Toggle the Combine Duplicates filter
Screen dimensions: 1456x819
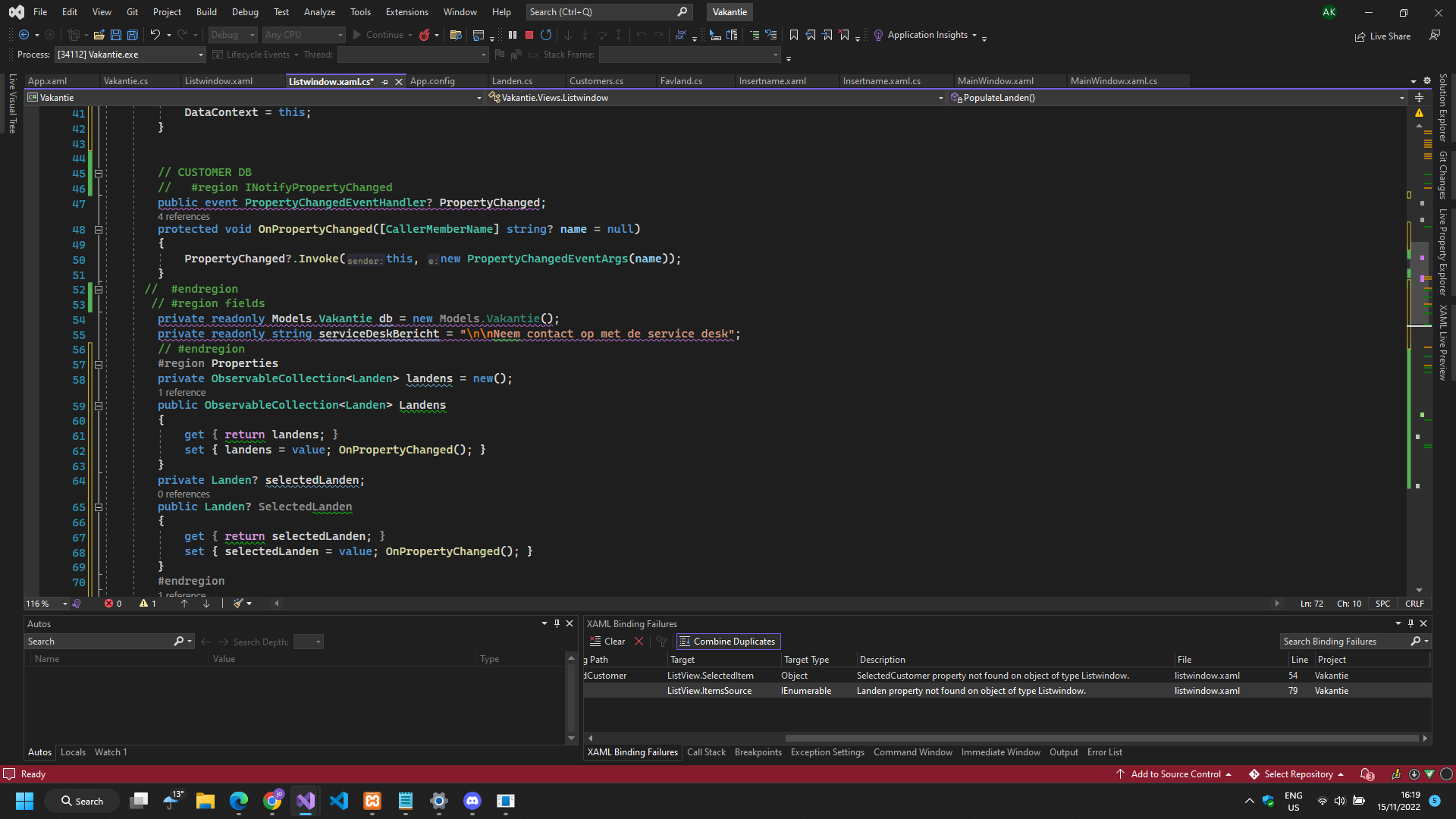tap(727, 641)
